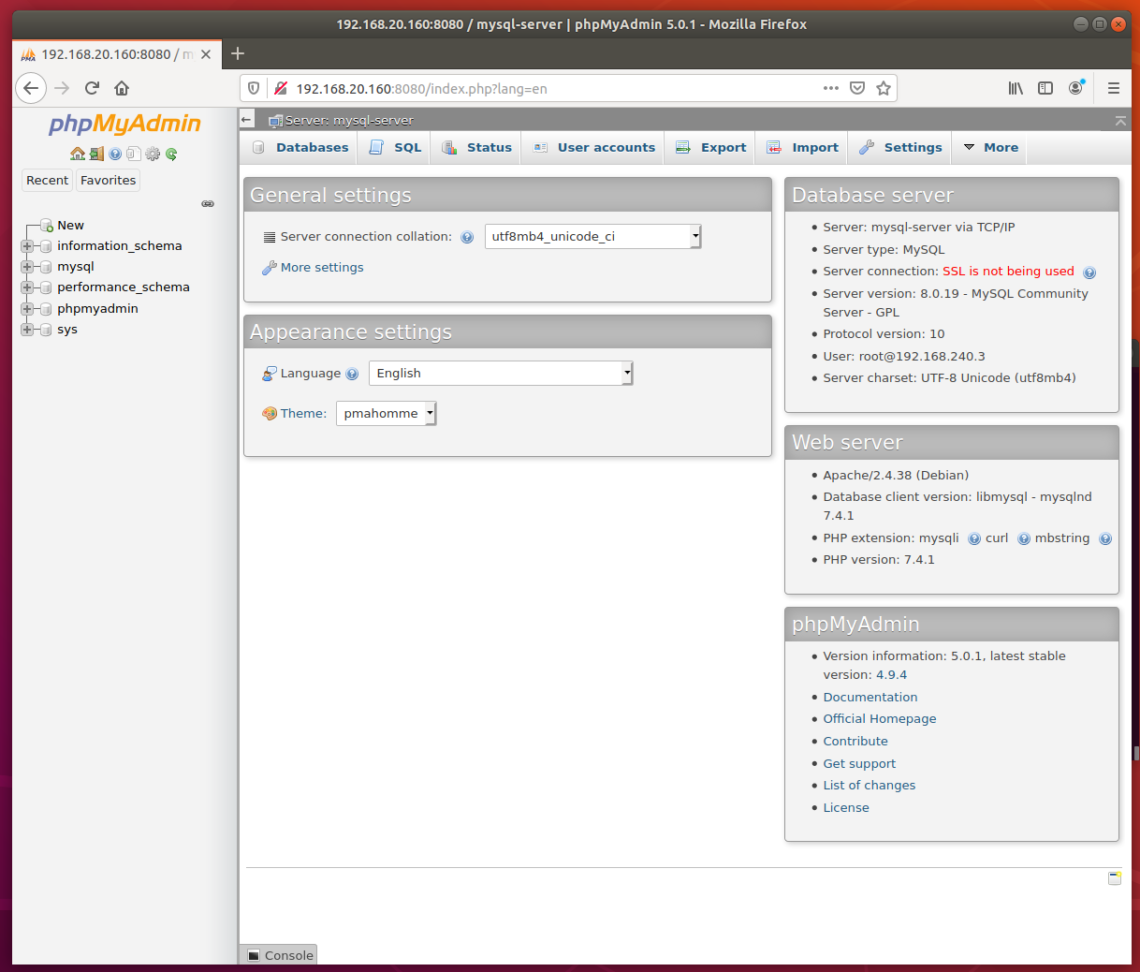Open the Console panel at the bottom
The image size is (1140, 972).
[279, 955]
